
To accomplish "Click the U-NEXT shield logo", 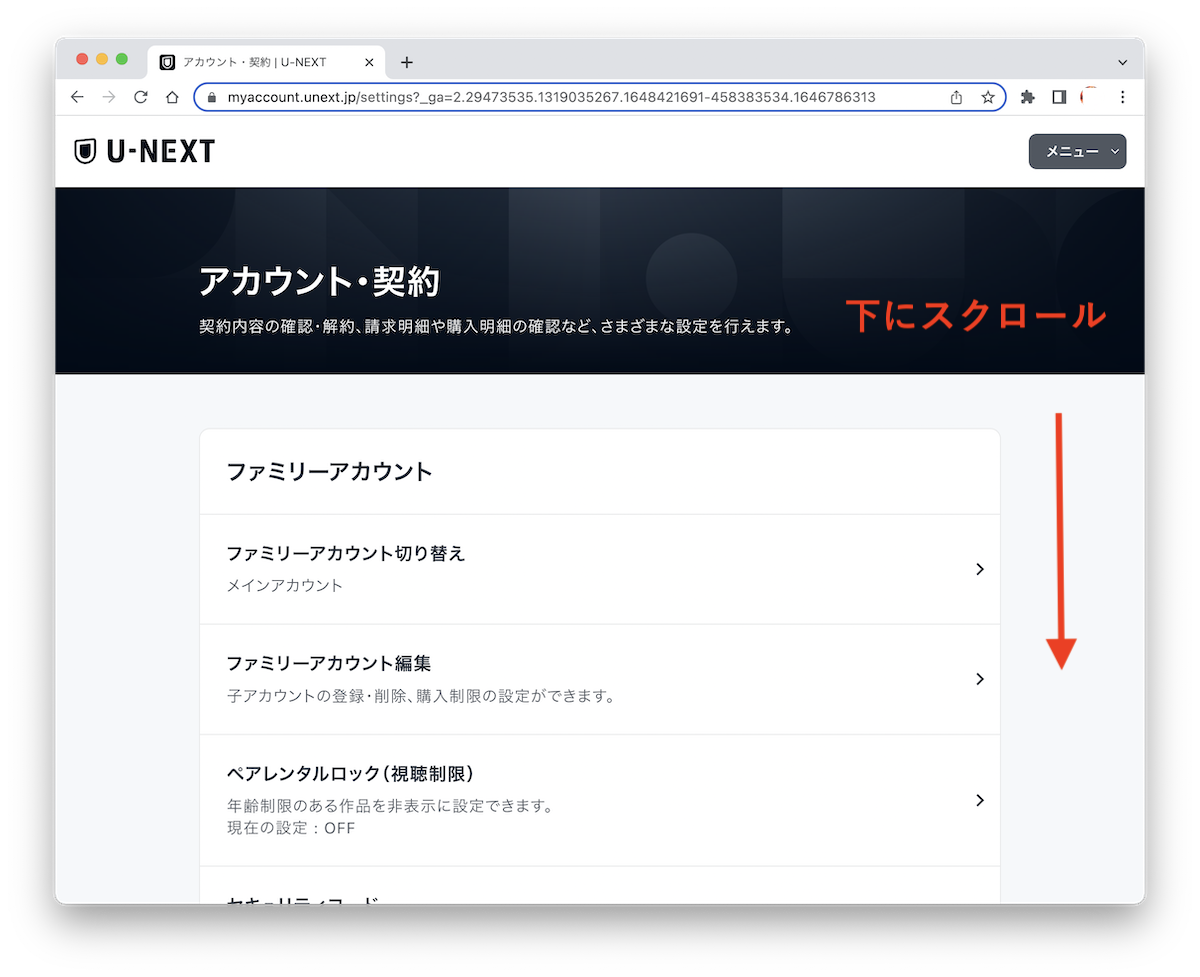I will coord(85,150).
